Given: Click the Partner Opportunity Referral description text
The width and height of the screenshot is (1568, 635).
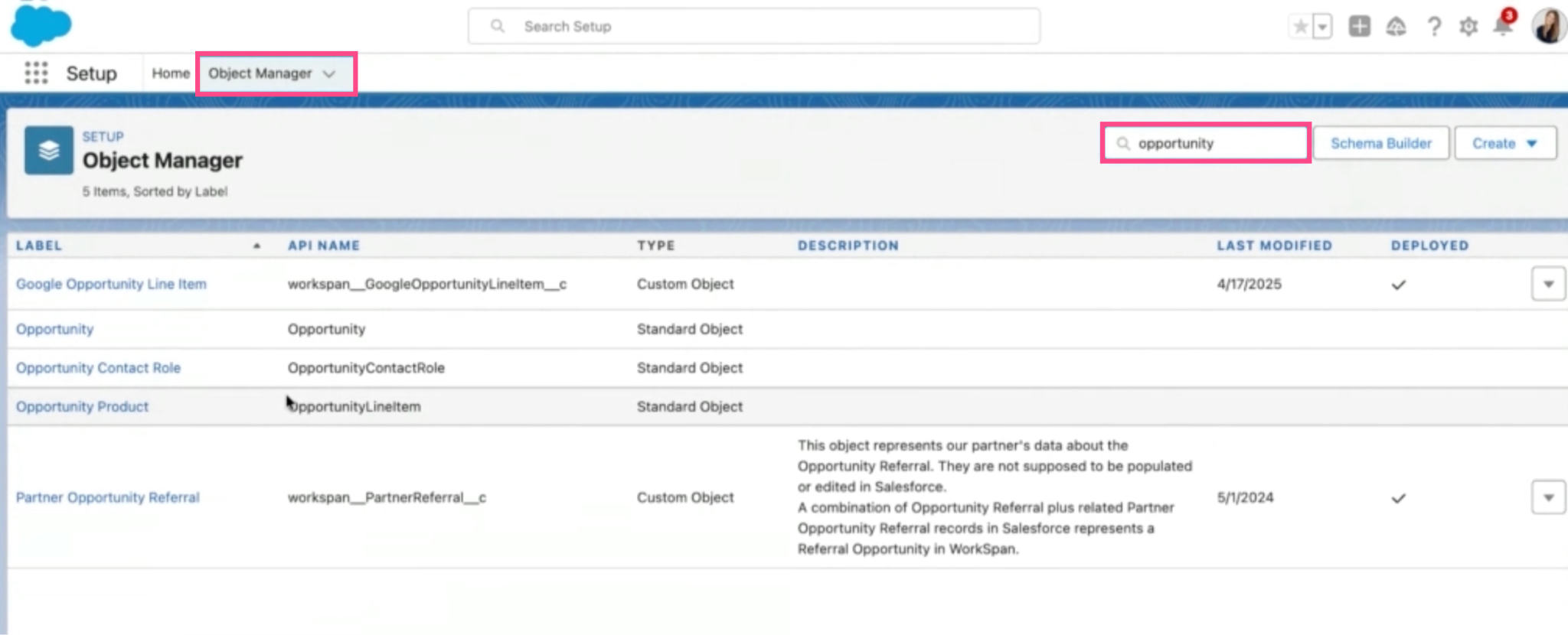Looking at the screenshot, I should (995, 497).
